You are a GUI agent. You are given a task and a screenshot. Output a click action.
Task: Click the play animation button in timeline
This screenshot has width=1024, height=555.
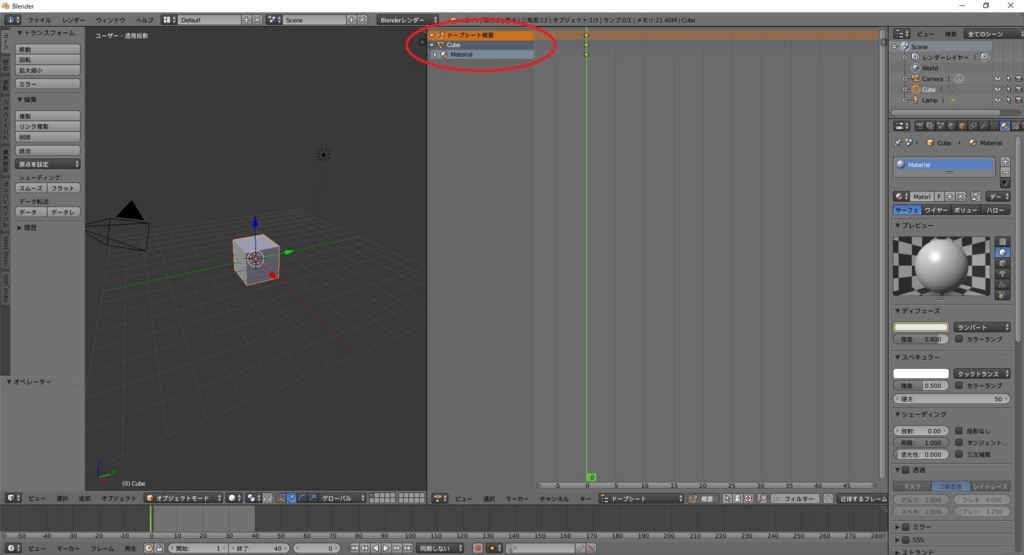point(386,548)
